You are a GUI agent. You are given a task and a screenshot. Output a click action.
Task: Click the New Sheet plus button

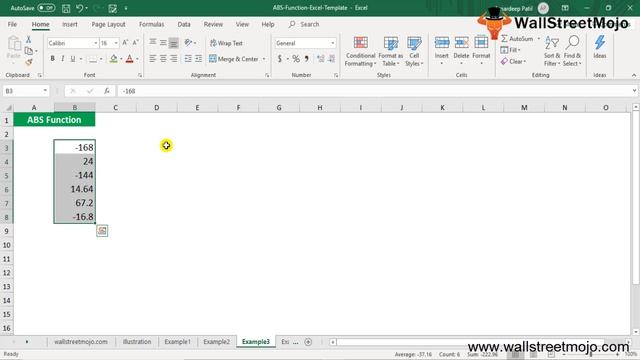tap(308, 342)
